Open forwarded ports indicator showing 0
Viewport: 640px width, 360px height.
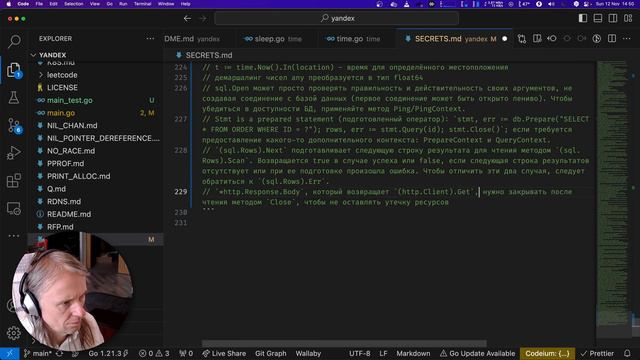tap(186, 353)
